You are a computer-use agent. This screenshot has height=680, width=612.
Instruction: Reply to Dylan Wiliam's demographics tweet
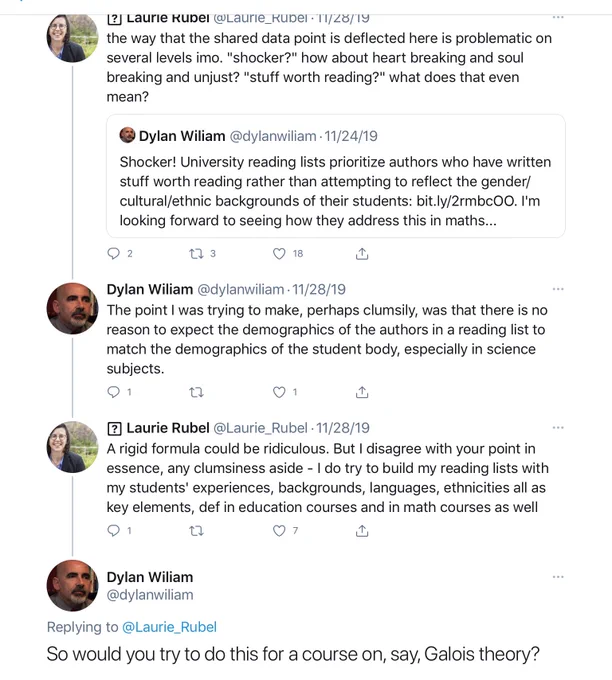(113, 392)
